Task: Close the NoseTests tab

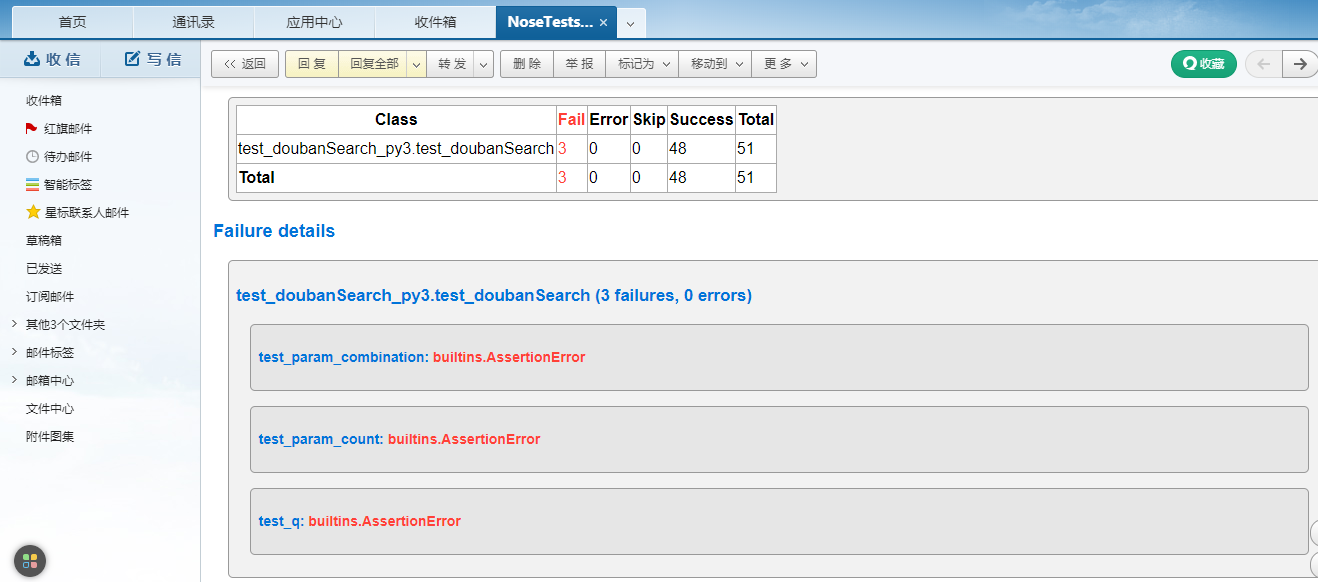Action: click(x=603, y=22)
